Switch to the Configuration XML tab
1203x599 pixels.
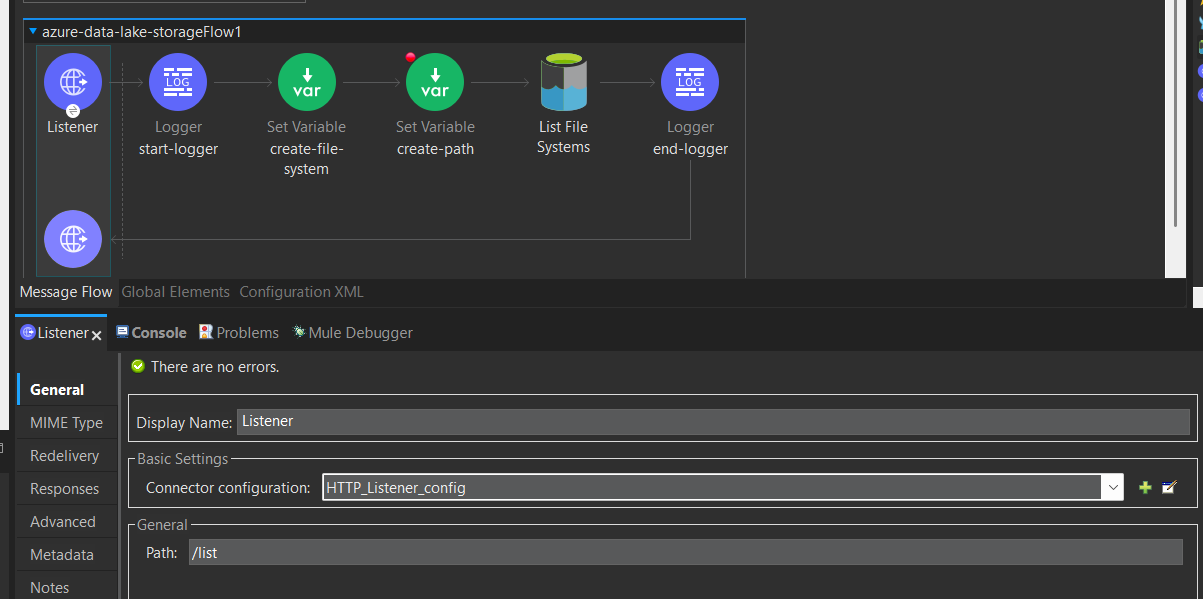[300, 291]
